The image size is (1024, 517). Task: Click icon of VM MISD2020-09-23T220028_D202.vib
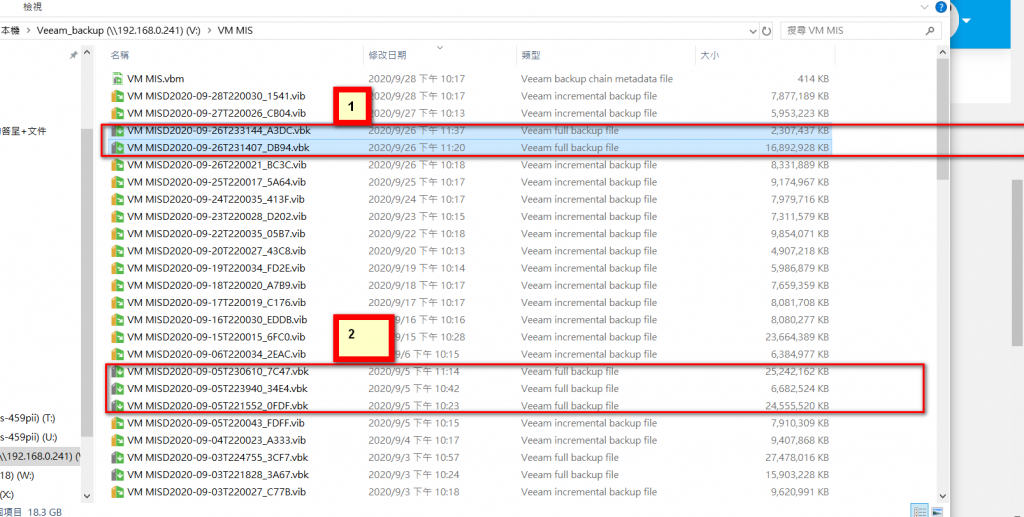click(118, 216)
